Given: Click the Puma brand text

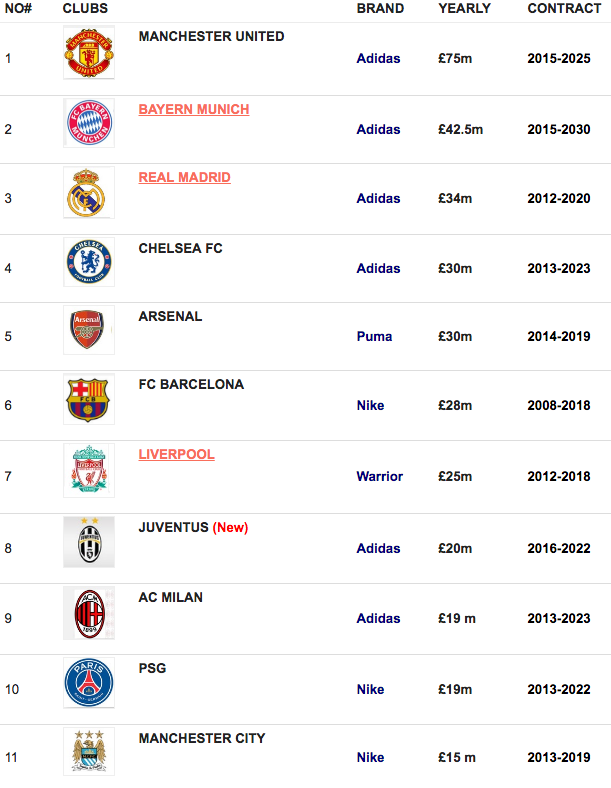Looking at the screenshot, I should point(374,336).
